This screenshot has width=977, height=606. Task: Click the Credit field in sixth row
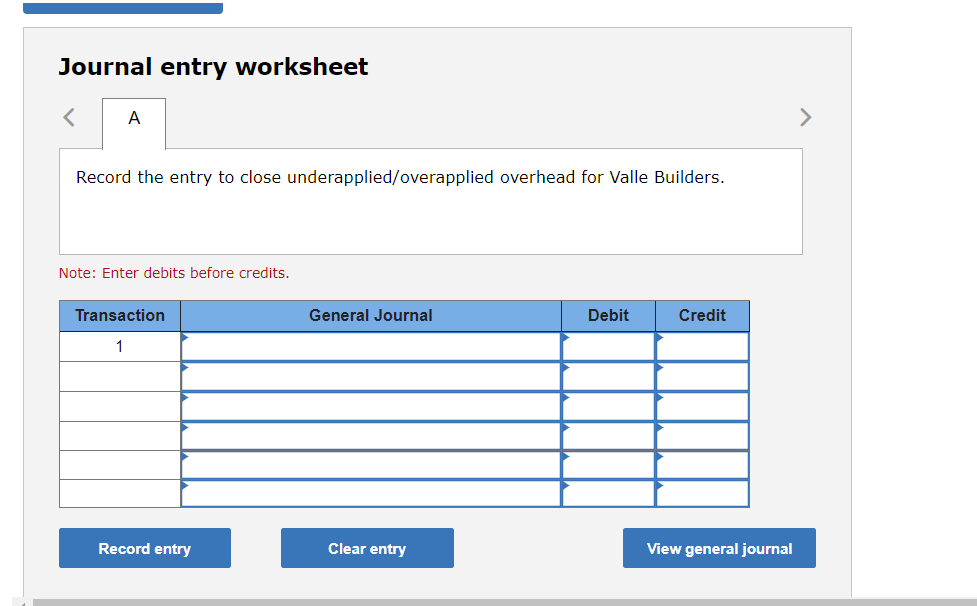click(x=702, y=493)
